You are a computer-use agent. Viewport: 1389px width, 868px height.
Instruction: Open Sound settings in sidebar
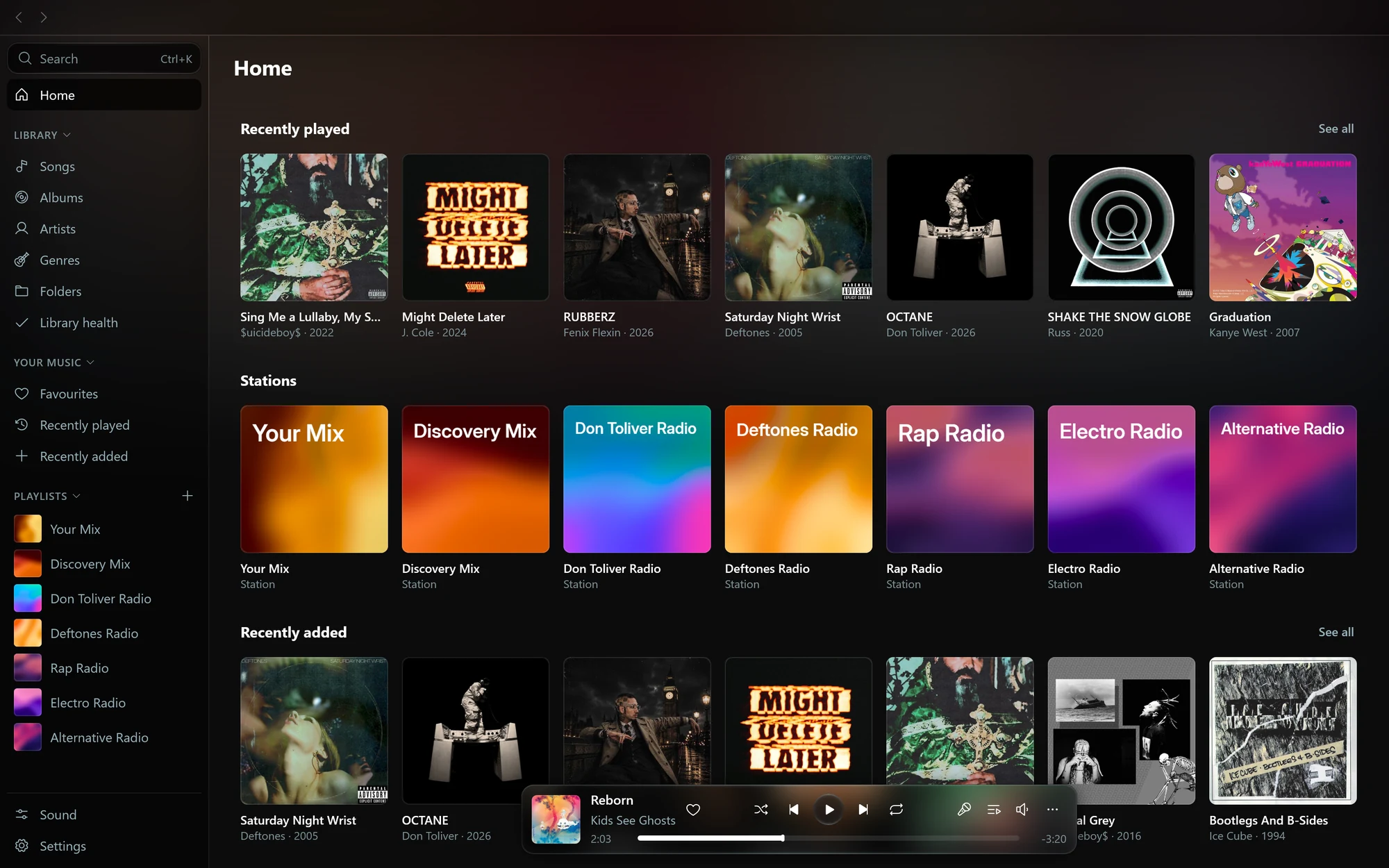(x=104, y=815)
